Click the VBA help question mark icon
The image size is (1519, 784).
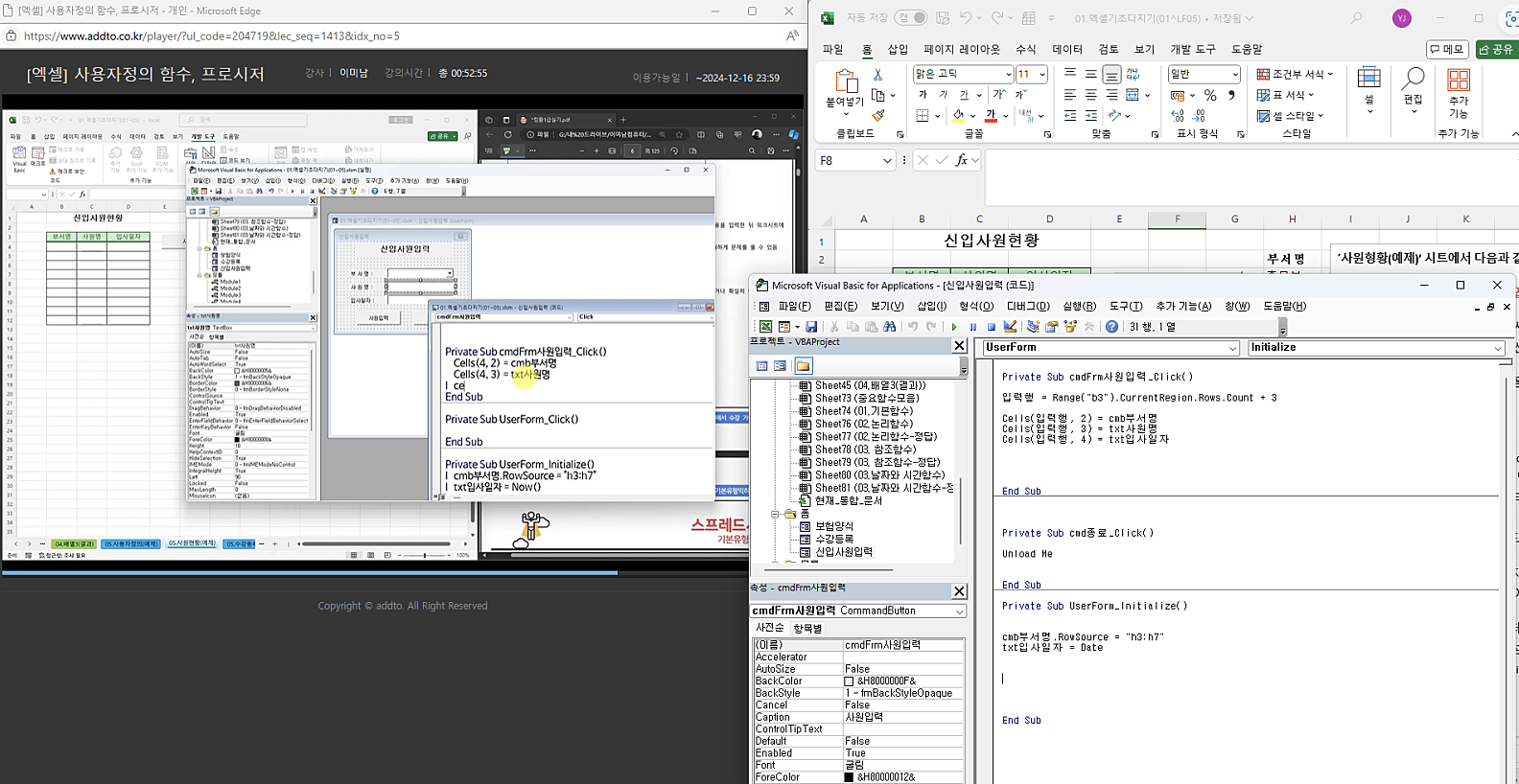click(x=1111, y=327)
